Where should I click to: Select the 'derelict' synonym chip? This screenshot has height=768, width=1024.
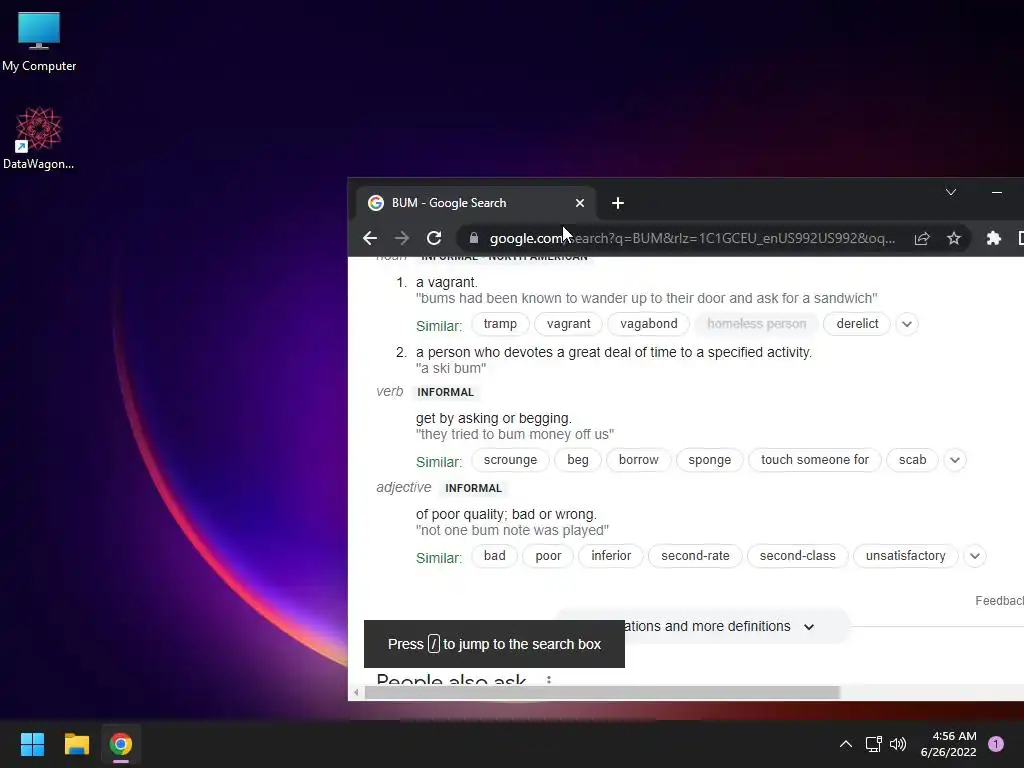857,324
